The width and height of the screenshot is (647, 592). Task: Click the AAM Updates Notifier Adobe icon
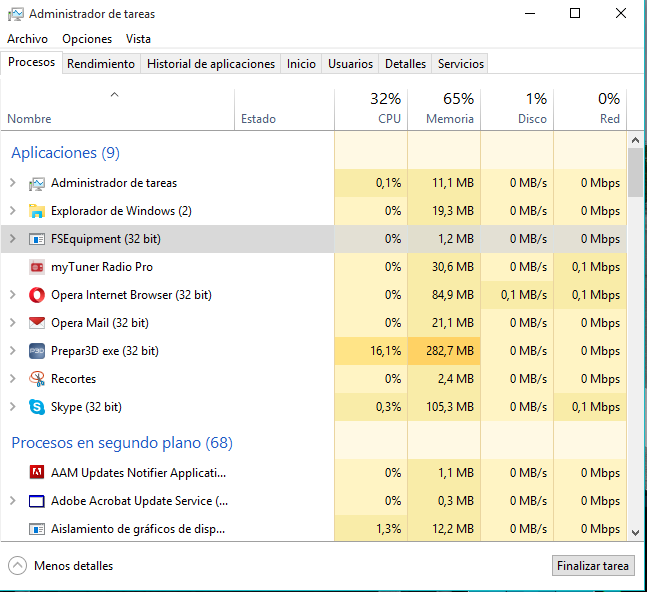[x=37, y=472]
